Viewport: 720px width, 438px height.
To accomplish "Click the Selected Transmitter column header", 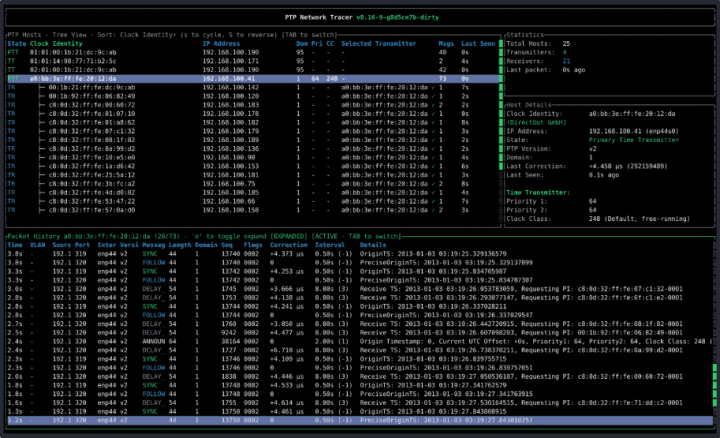I will point(380,43).
